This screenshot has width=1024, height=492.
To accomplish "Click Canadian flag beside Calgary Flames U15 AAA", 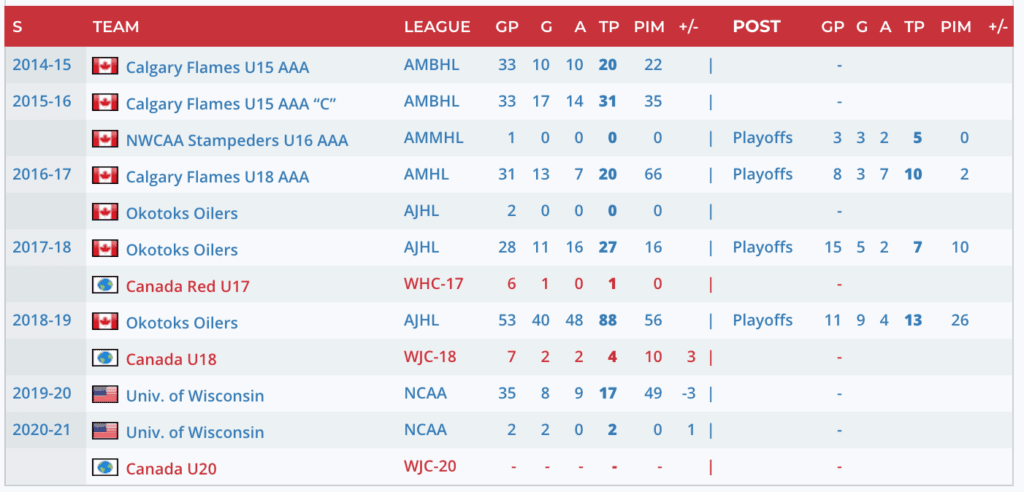I will 105,66.
